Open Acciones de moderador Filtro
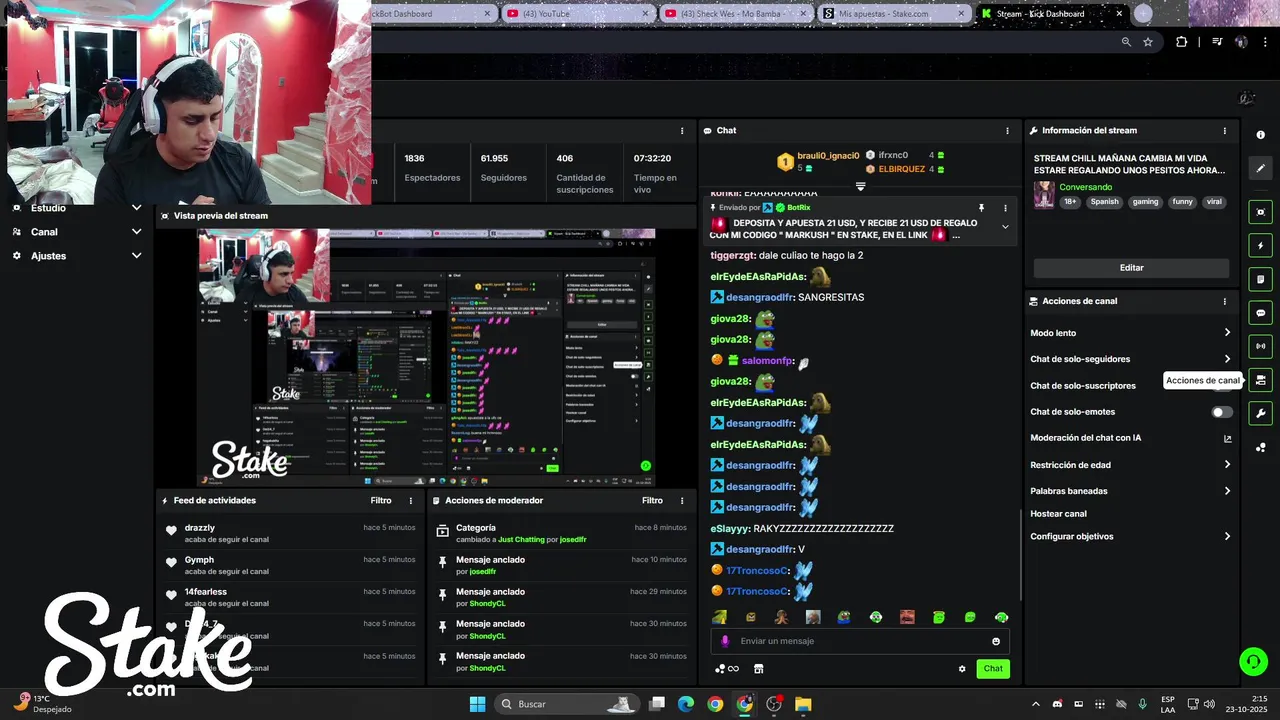 point(652,501)
